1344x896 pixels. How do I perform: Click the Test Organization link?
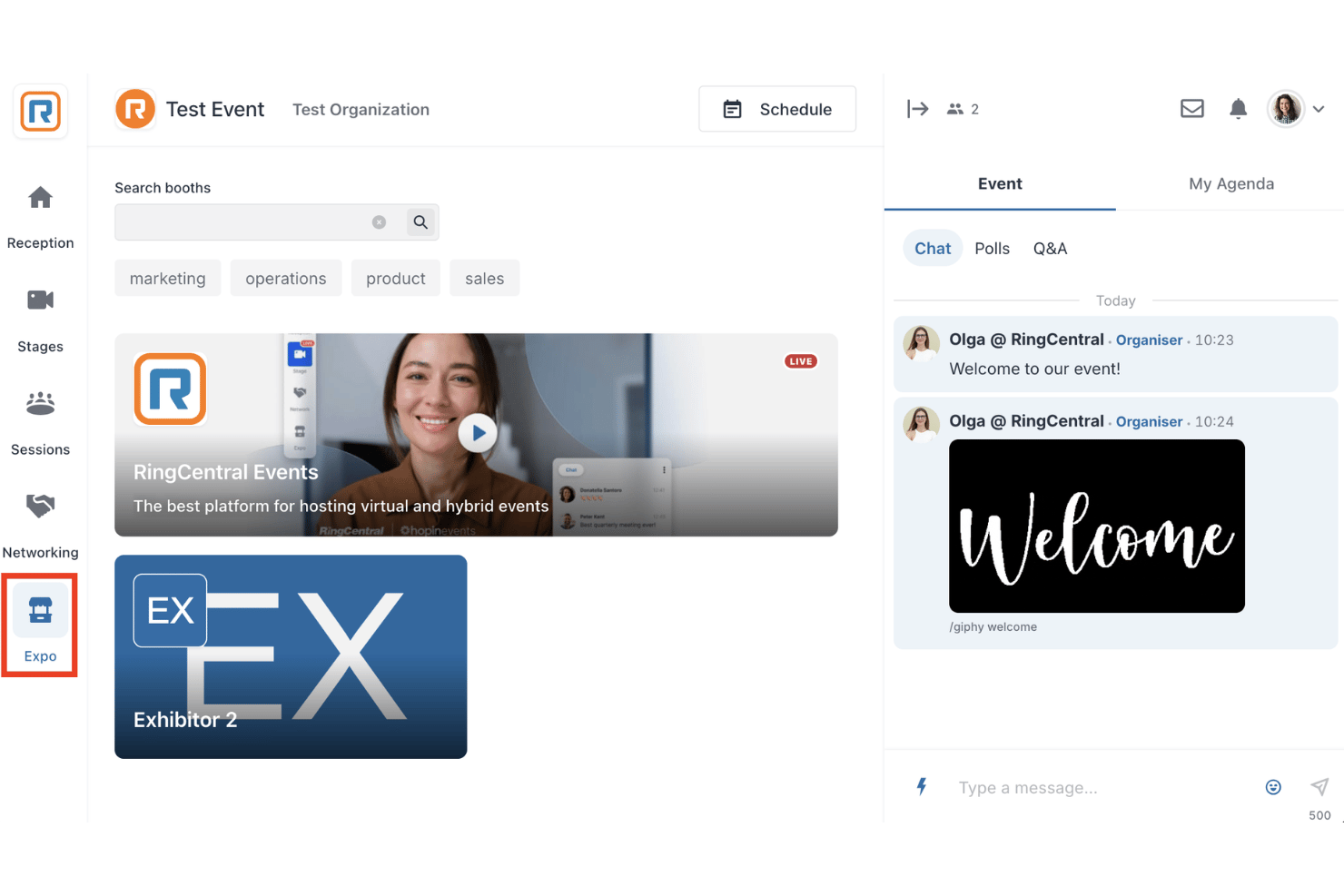click(361, 110)
